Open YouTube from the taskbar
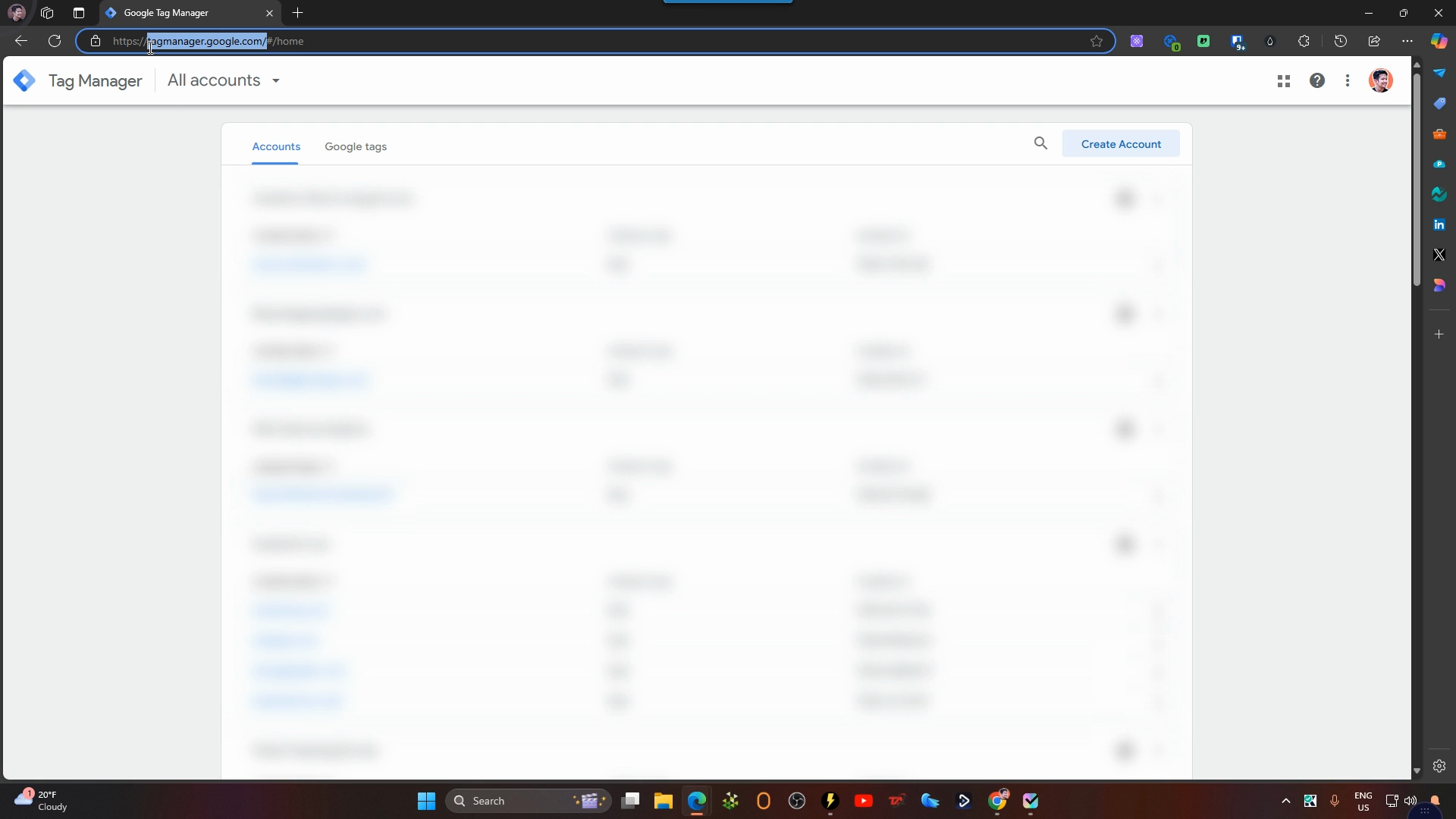This screenshot has width=1456, height=819. (x=863, y=801)
